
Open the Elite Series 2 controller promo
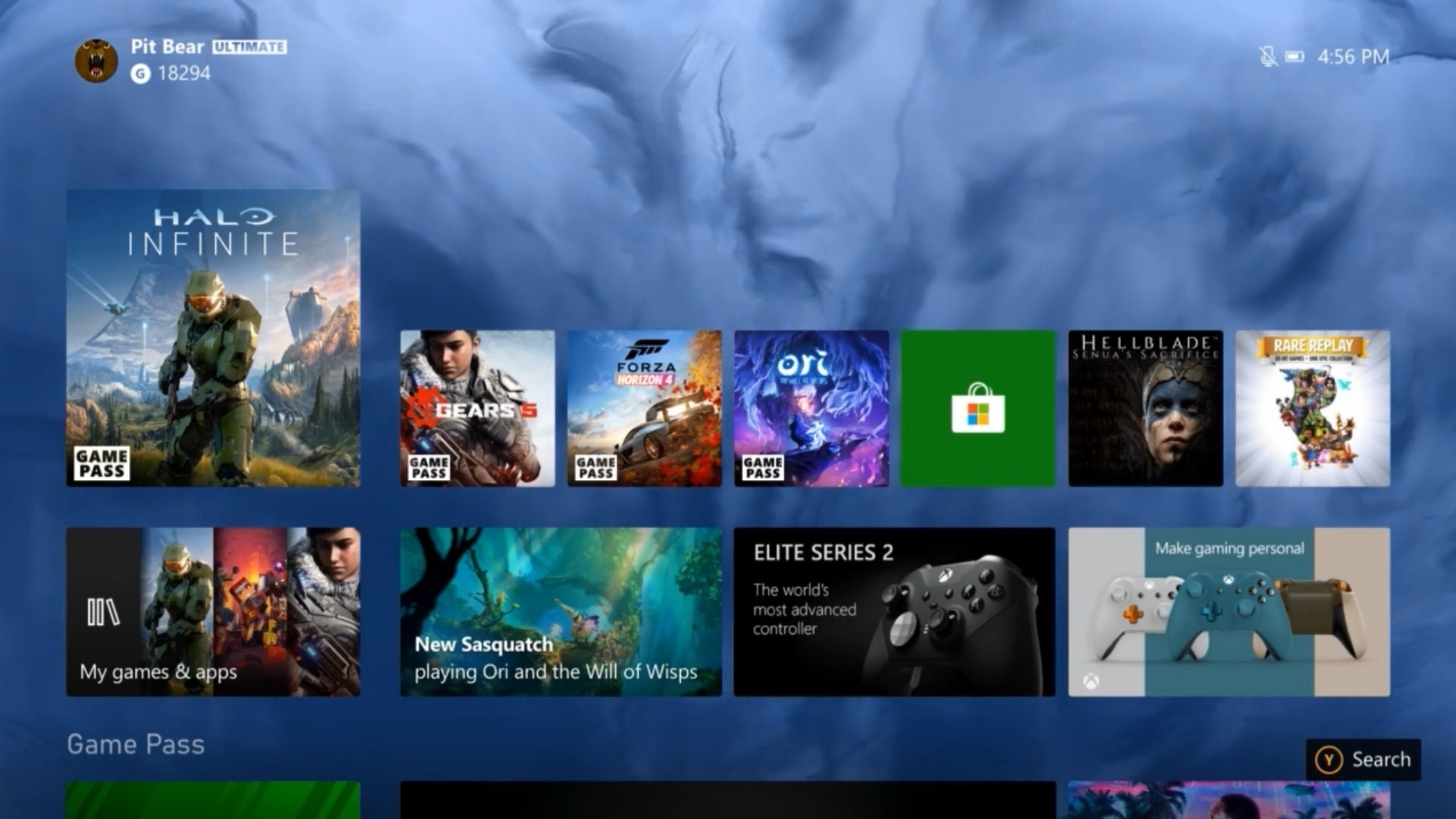click(x=895, y=612)
